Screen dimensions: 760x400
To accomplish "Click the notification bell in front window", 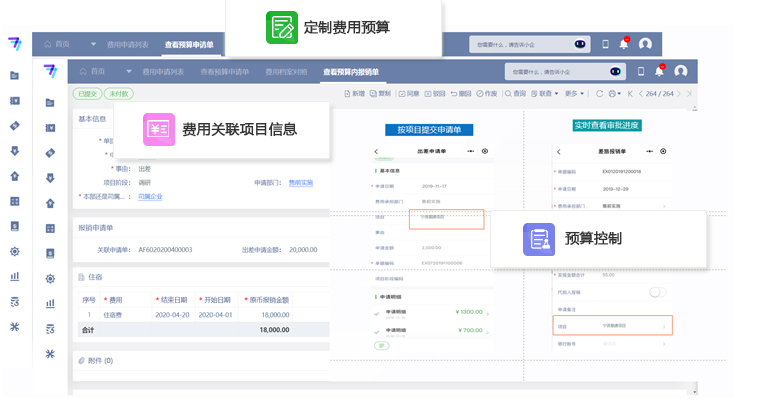I will (x=659, y=72).
